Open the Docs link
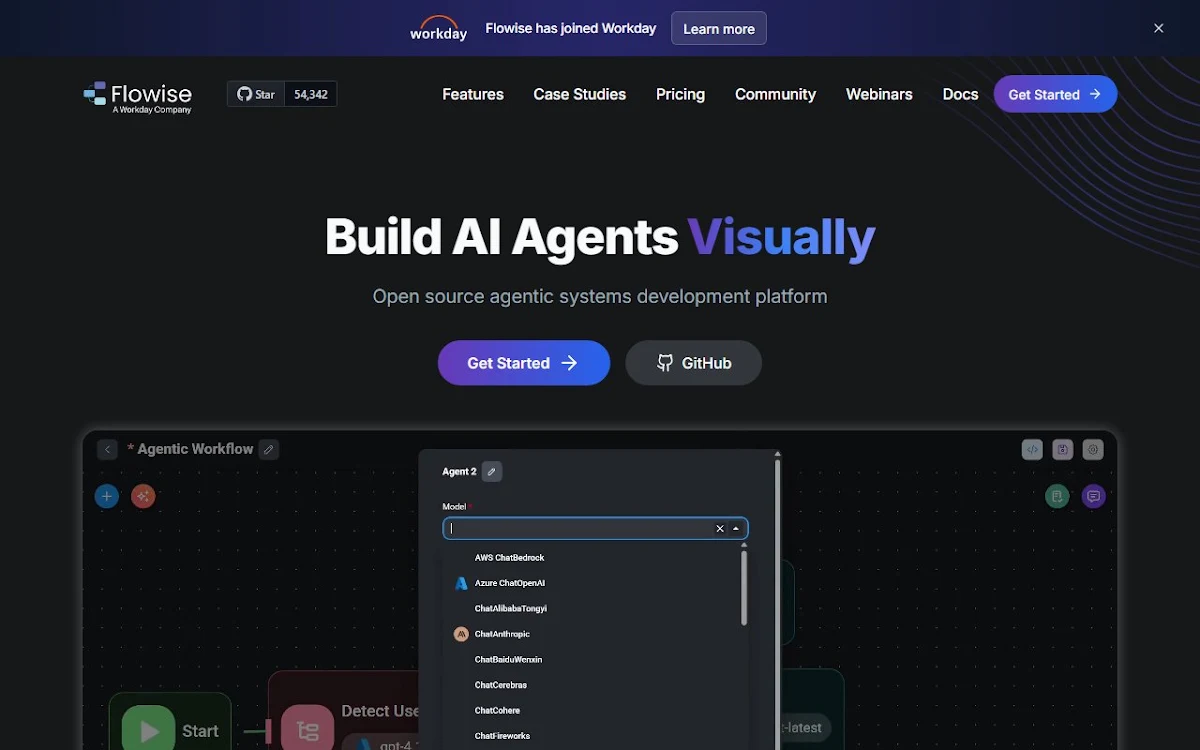Screen dimensions: 1200x750 (x=960, y=94)
